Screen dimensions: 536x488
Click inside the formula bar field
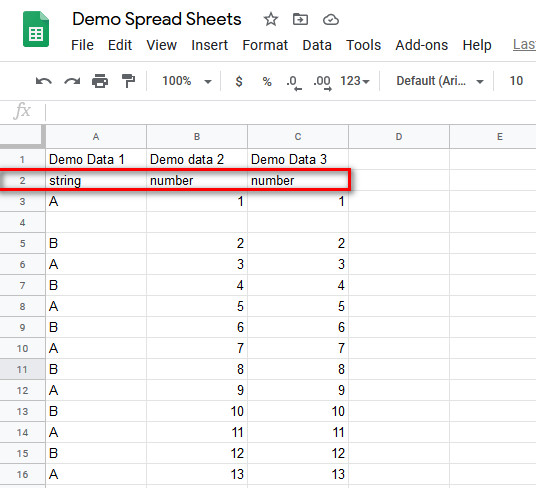pyautogui.click(x=291, y=112)
